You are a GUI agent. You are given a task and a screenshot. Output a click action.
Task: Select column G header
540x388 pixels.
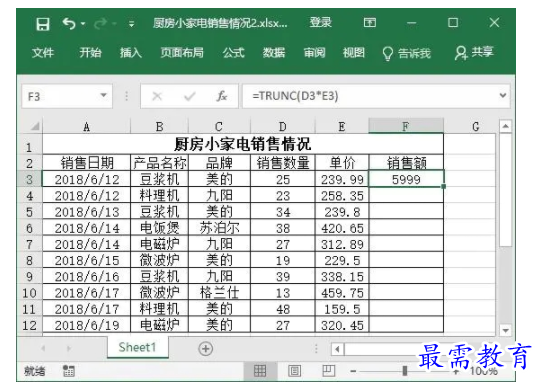tap(476, 126)
